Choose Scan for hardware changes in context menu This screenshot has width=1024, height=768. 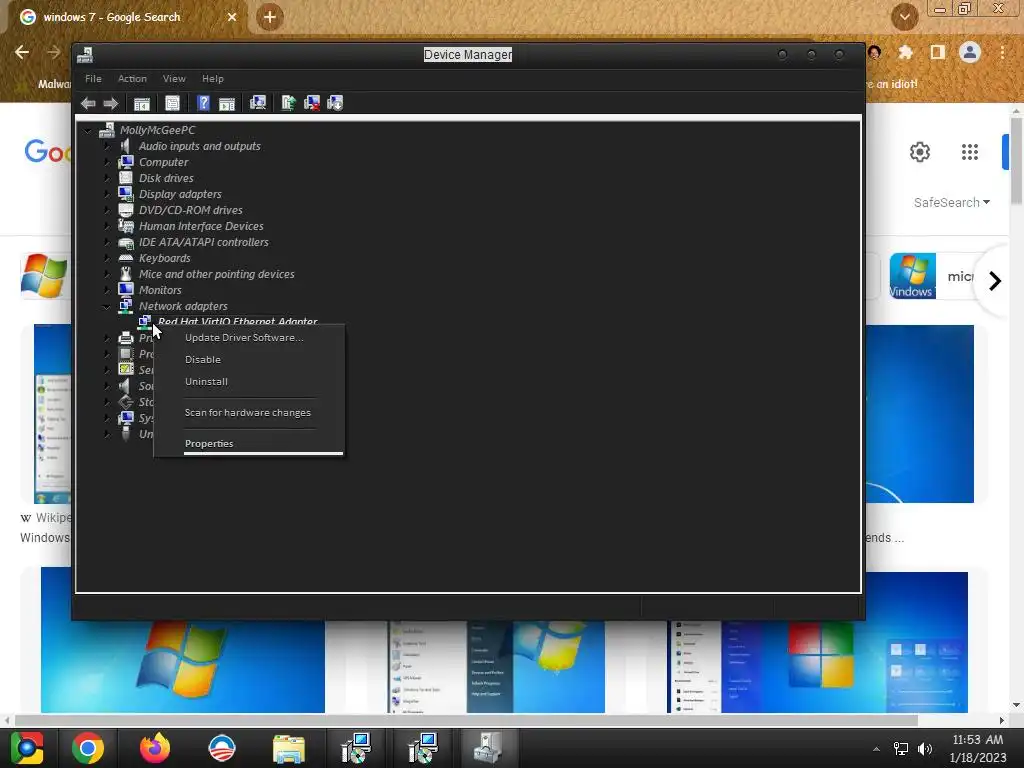[x=249, y=413]
